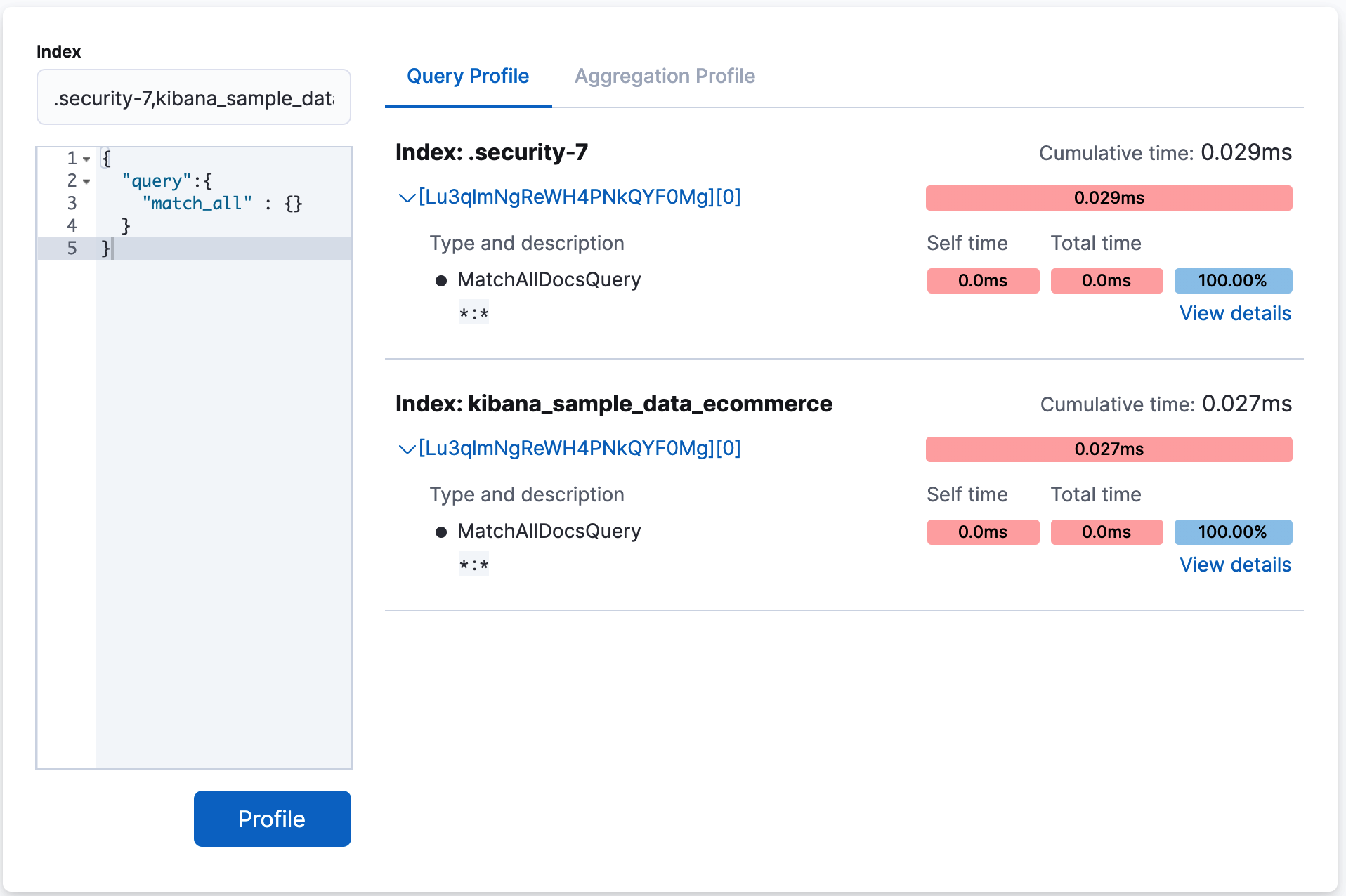This screenshot has height=896, width=1346.
Task: Select the Query Profile tab
Action: [x=468, y=76]
